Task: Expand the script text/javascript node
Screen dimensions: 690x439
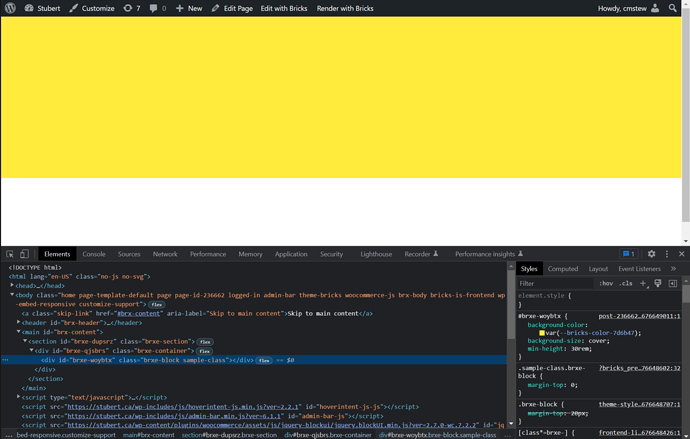Action: click(x=18, y=397)
